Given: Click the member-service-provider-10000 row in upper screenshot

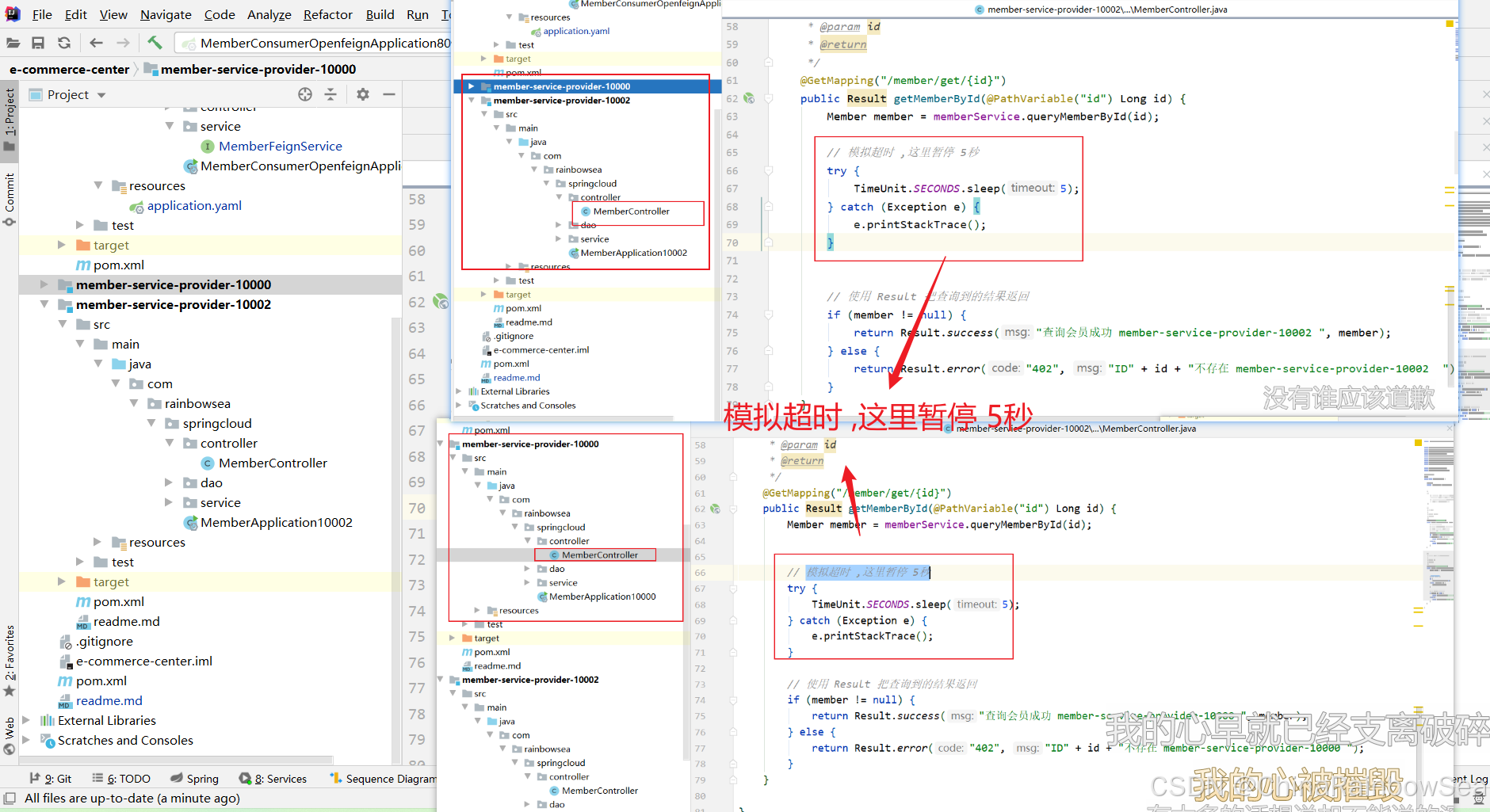Looking at the screenshot, I should coord(586,86).
